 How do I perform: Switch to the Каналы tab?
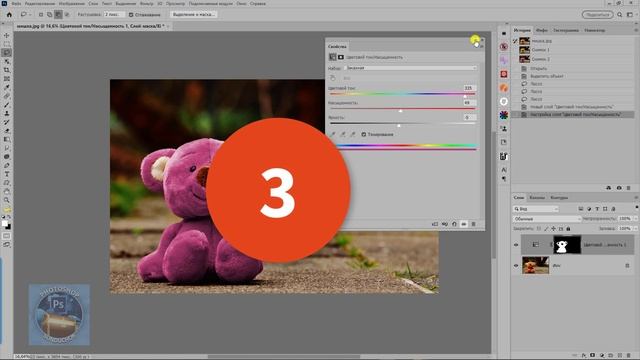[537, 198]
